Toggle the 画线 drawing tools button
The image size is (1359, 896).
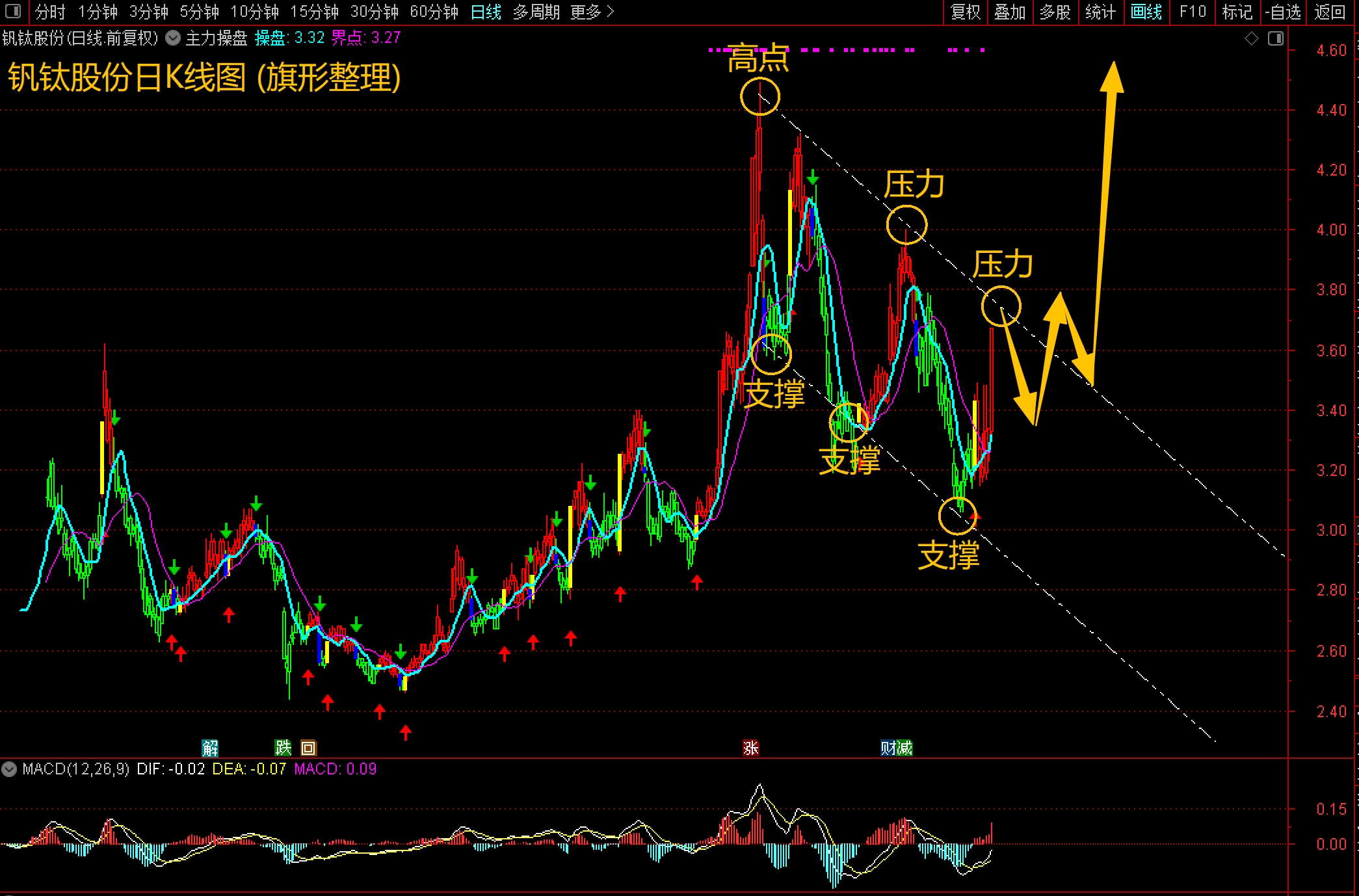[x=1146, y=12]
